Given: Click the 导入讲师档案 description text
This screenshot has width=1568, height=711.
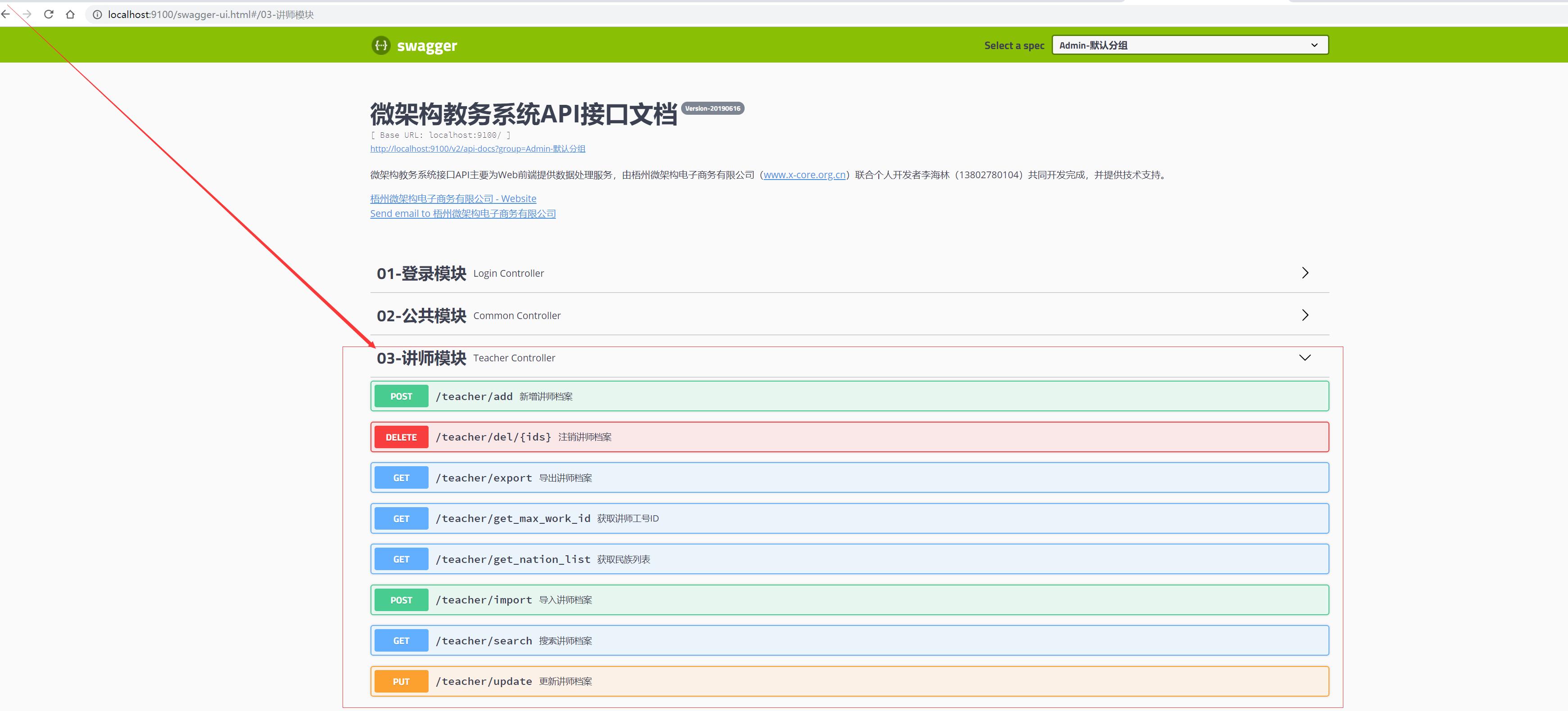Looking at the screenshot, I should pos(565,600).
